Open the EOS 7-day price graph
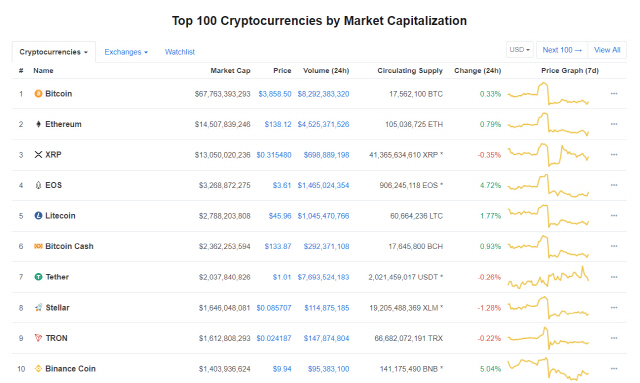640x383 pixels. (548, 185)
